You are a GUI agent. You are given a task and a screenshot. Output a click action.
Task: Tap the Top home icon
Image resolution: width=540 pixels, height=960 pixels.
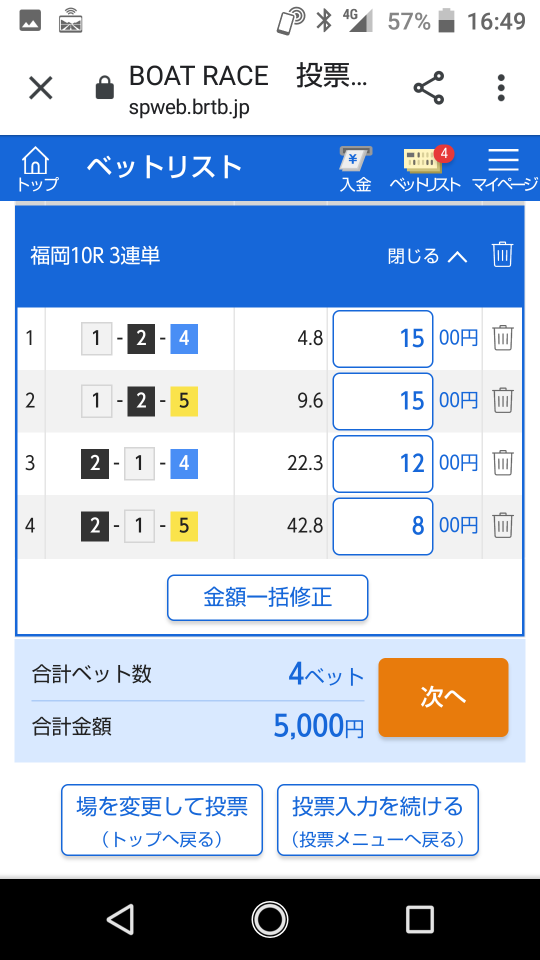coord(37,170)
